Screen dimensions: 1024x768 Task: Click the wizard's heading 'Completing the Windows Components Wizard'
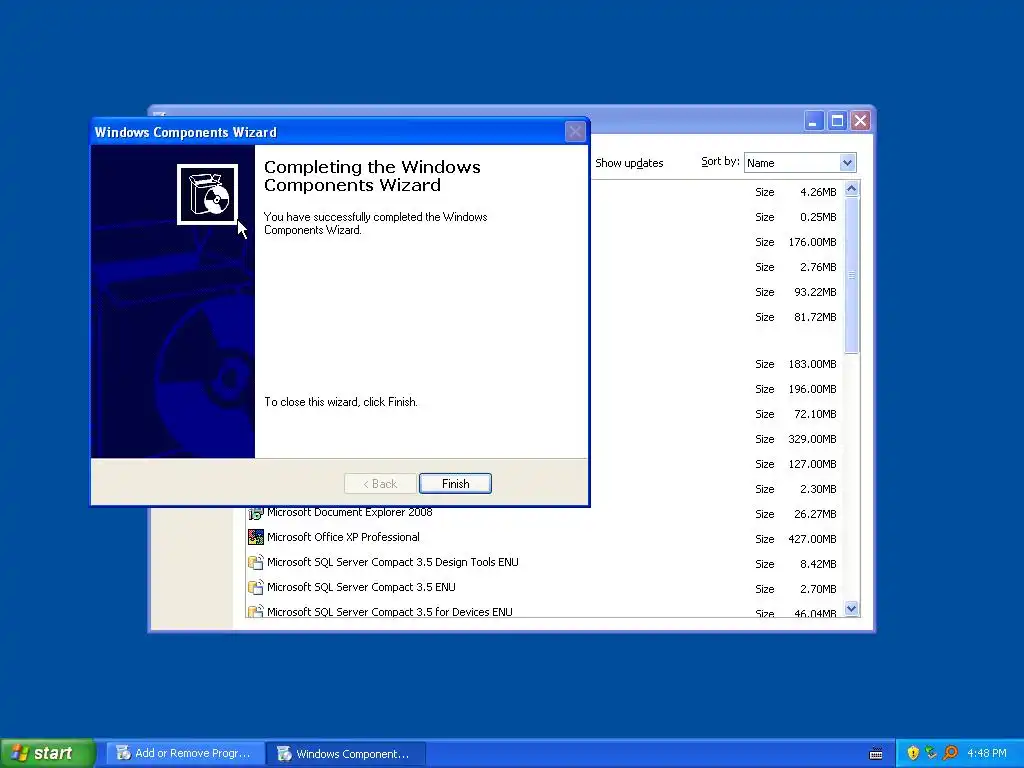[x=372, y=176]
